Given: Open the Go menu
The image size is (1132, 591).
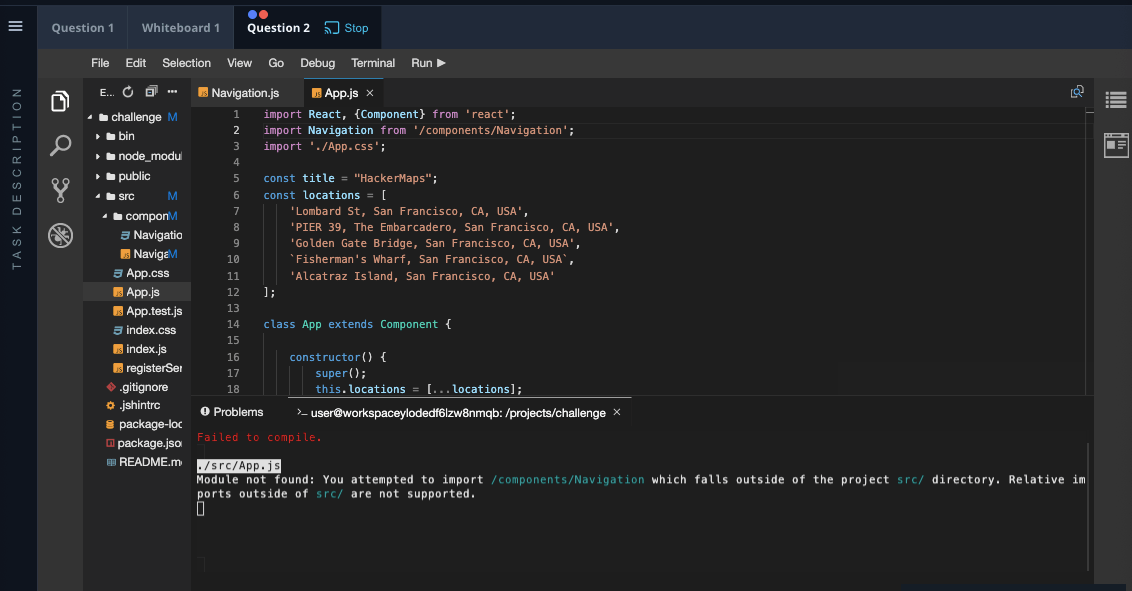Looking at the screenshot, I should click(x=276, y=63).
